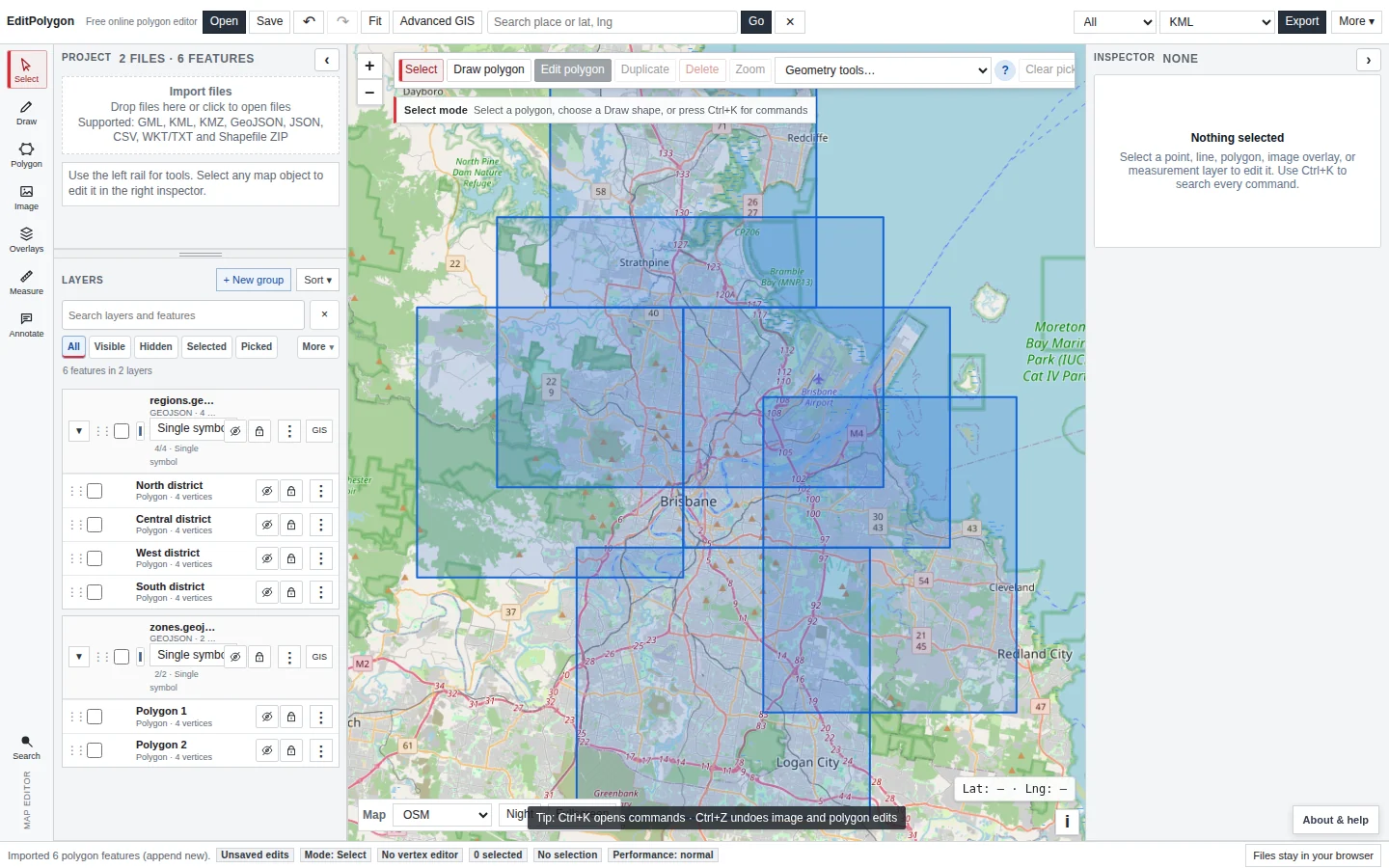Click the Export button
Image resolution: width=1389 pixels, height=868 pixels.
coord(1302,21)
